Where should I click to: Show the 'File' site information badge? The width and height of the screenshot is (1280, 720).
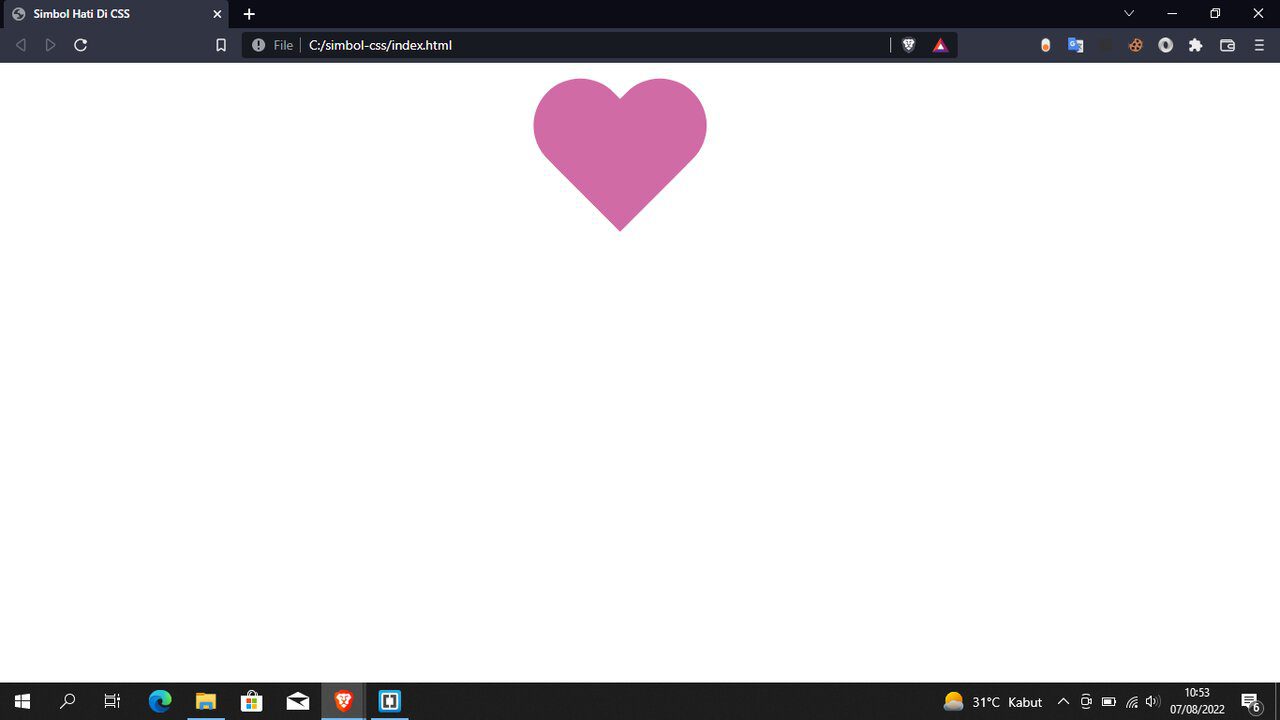click(x=273, y=45)
